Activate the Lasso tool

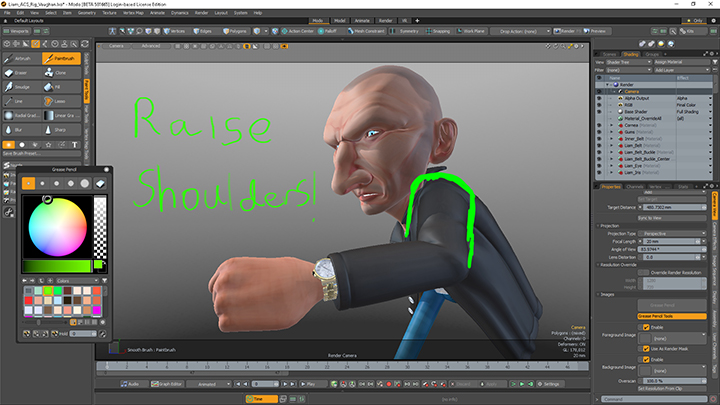(60, 101)
